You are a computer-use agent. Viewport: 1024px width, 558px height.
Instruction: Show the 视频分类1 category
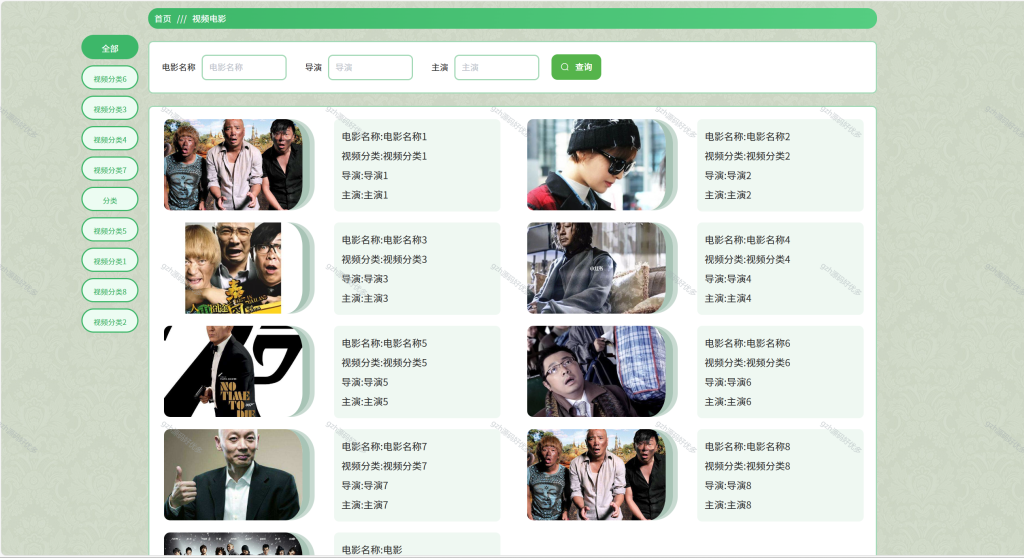click(x=110, y=261)
